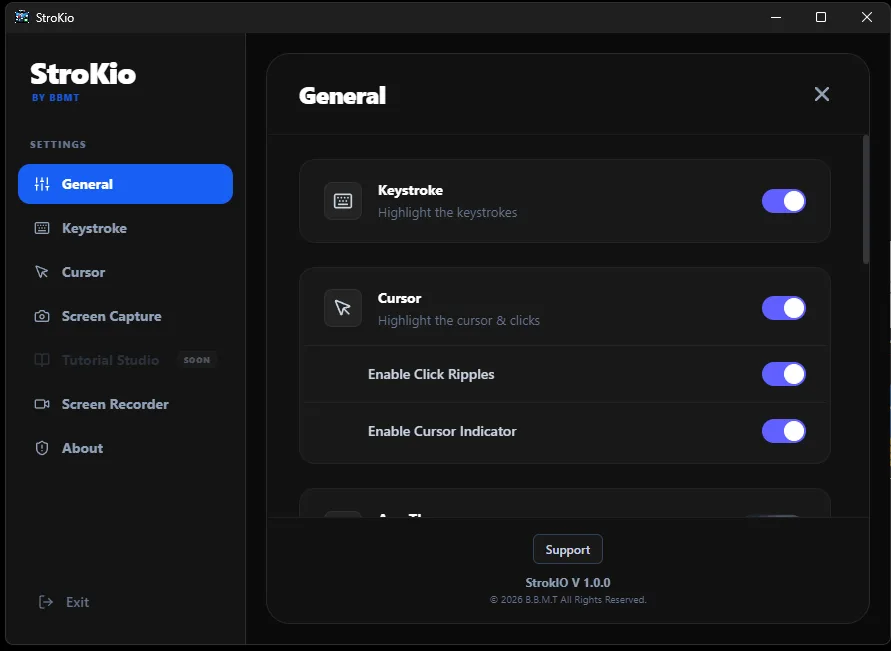
Task: Click the 'BY BBMT' subtitle
Action: click(56, 98)
